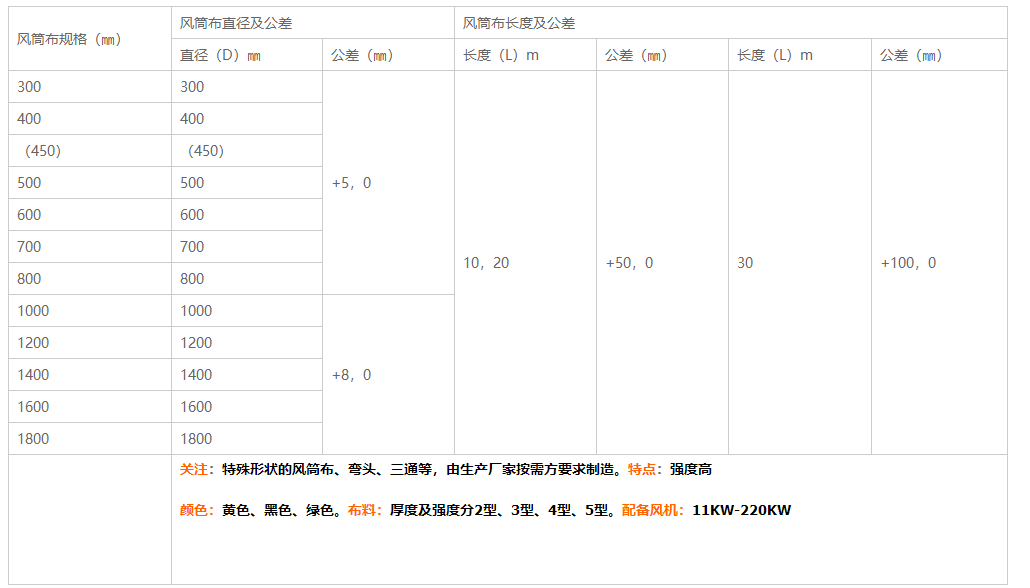Click the +5，0 tolerance cell

pyautogui.click(x=351, y=183)
